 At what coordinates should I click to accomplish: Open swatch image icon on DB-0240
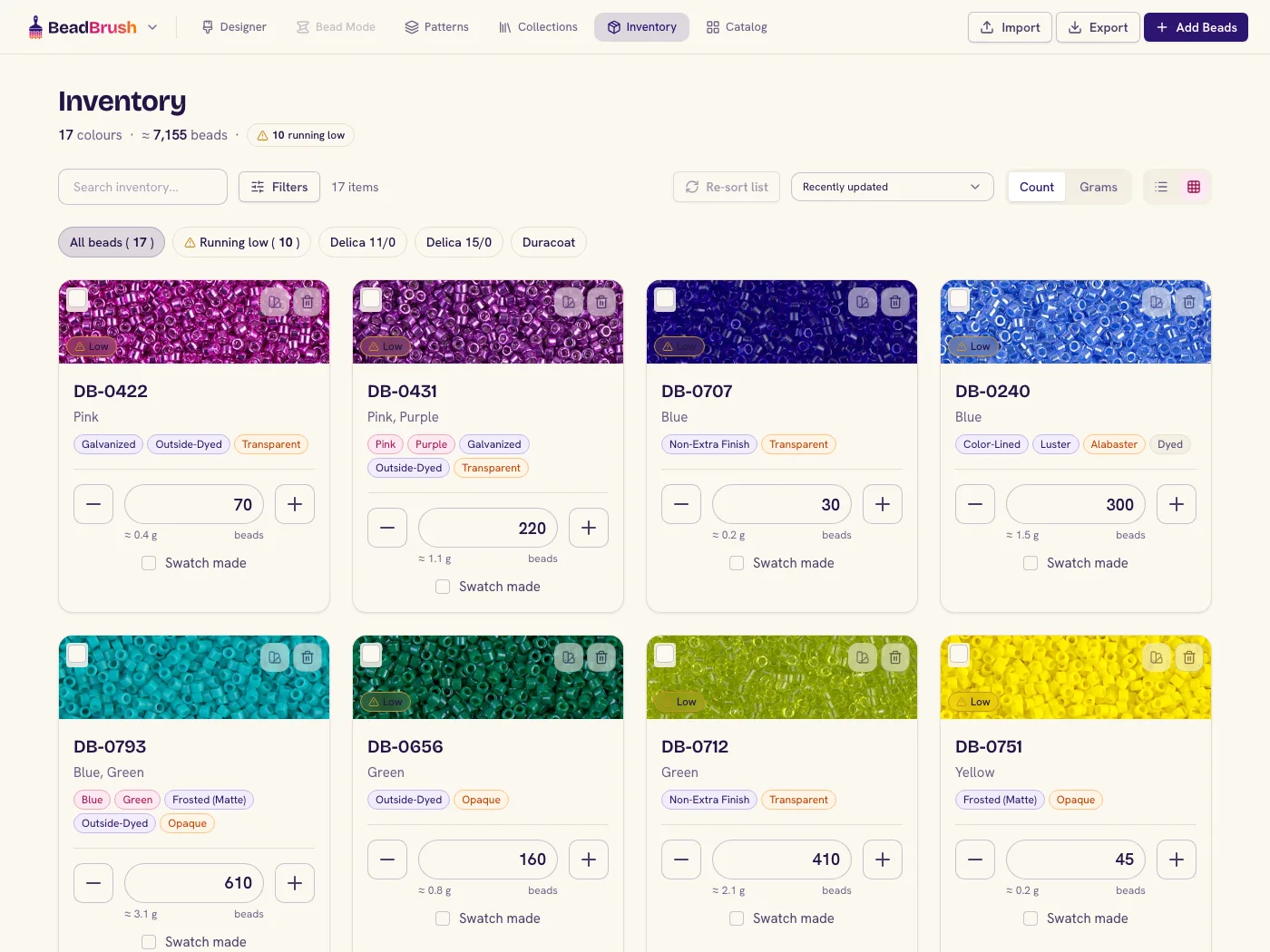coord(1157,302)
